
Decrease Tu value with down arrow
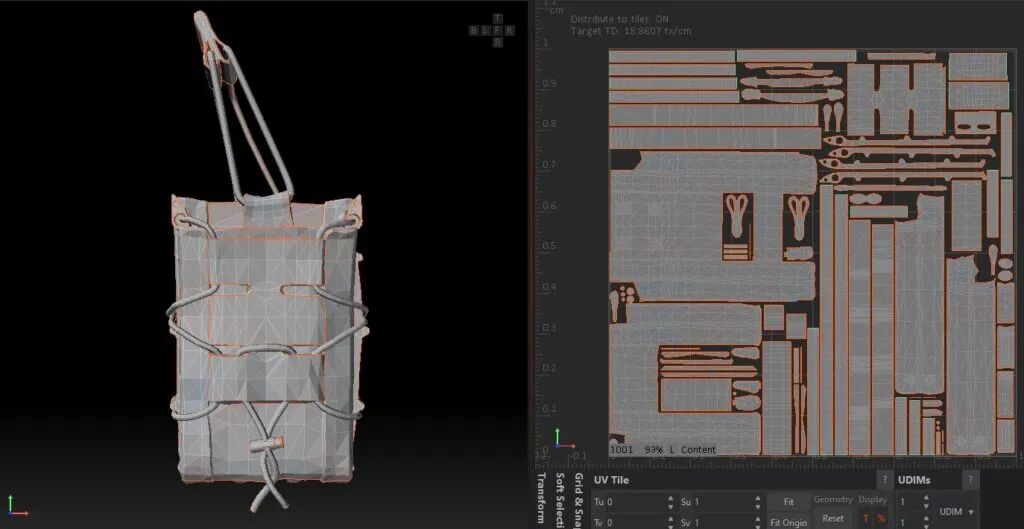(671, 506)
